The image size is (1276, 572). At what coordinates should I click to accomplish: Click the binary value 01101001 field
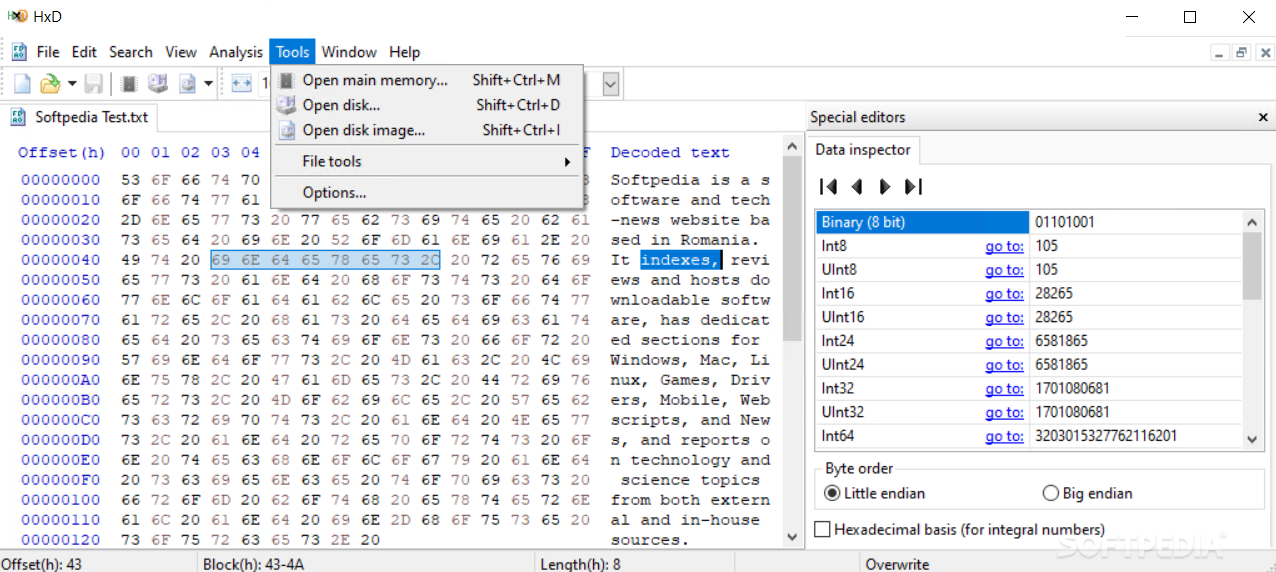1136,222
